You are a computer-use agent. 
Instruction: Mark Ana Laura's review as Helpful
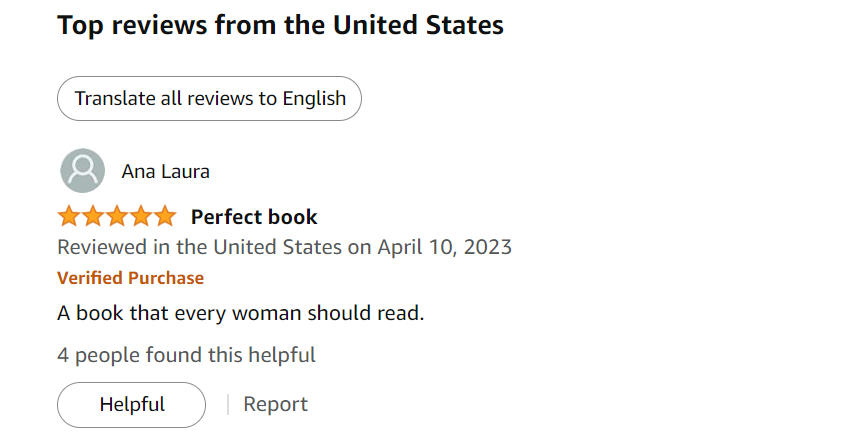tap(132, 405)
